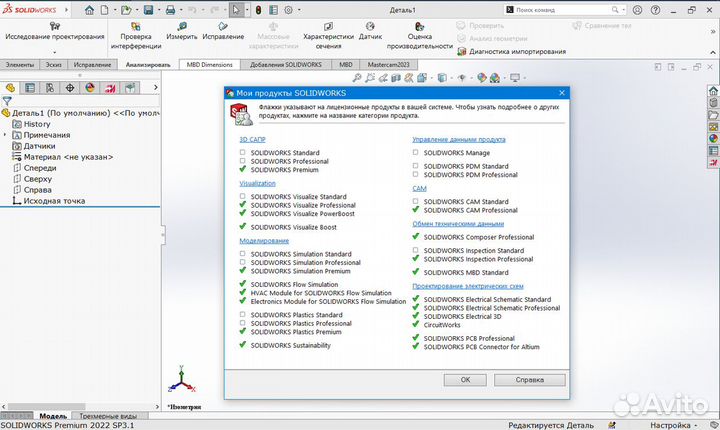Click Проверка интерференции tool
The height and width of the screenshot is (430, 720).
[x=136, y=35]
